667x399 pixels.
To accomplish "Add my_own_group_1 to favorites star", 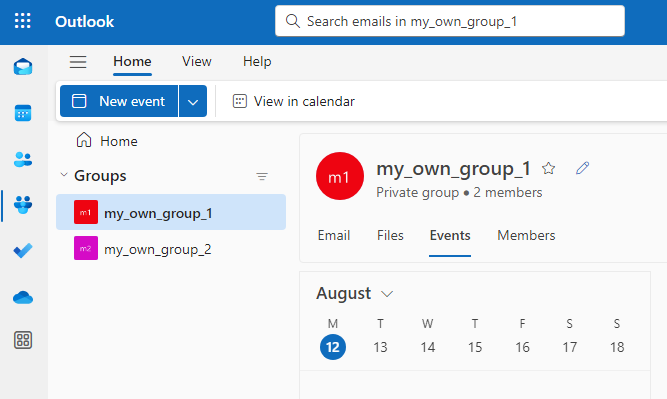I will (549, 168).
